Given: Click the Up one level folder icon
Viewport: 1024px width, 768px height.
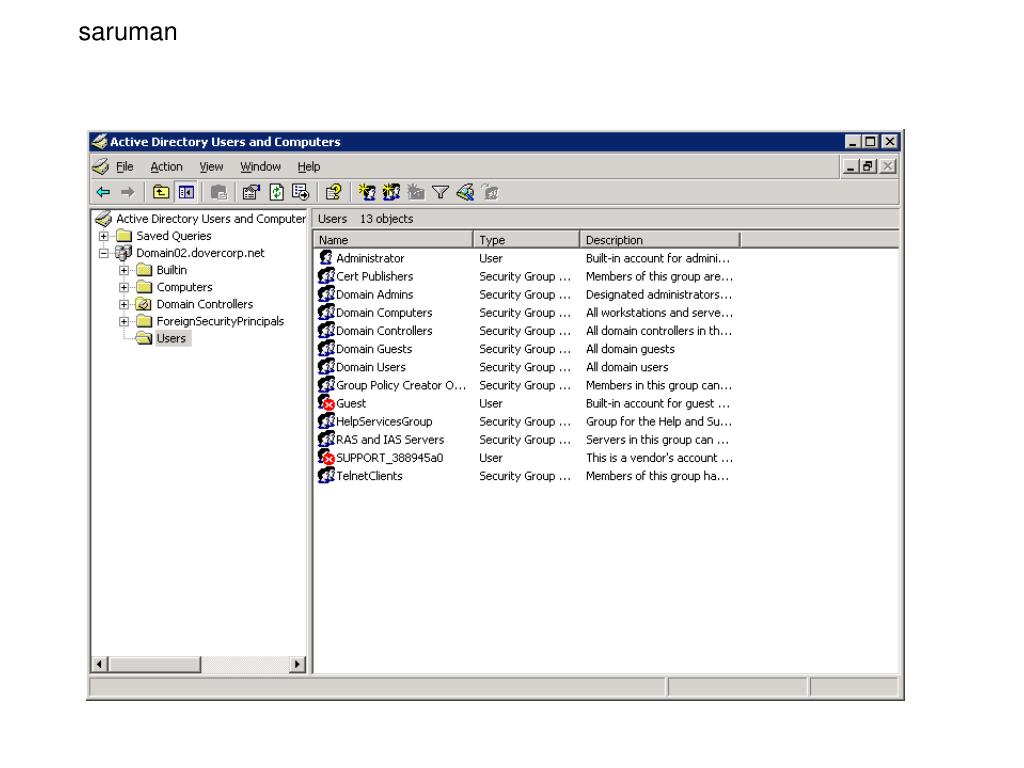Looking at the screenshot, I should (x=161, y=192).
